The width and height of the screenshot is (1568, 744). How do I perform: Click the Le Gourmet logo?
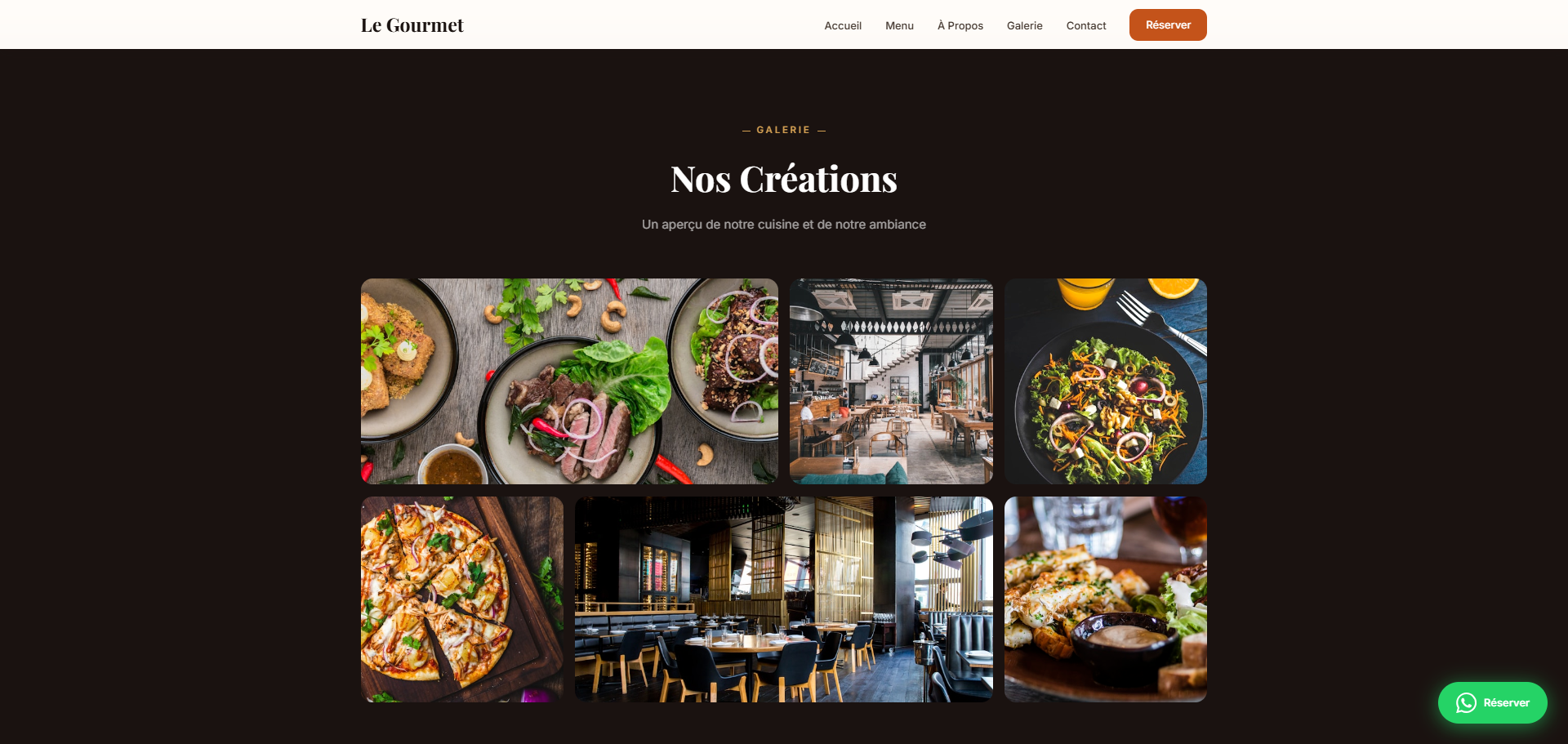pyautogui.click(x=412, y=25)
